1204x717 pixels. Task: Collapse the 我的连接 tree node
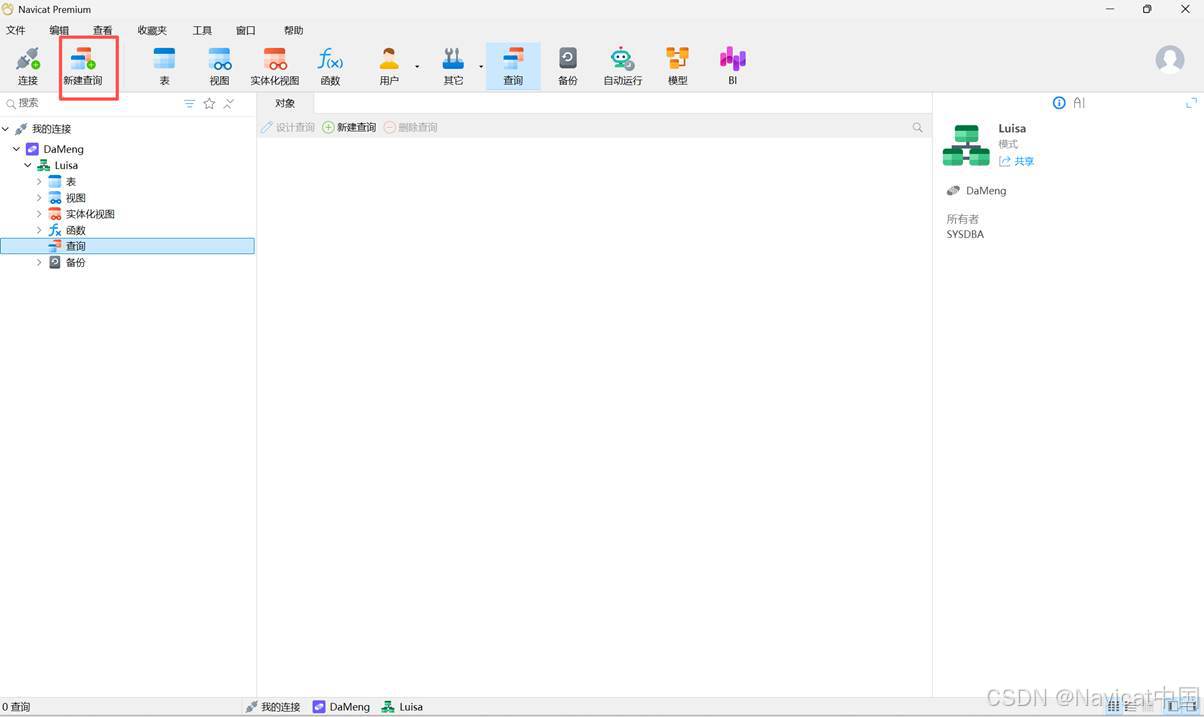[x=6, y=129]
